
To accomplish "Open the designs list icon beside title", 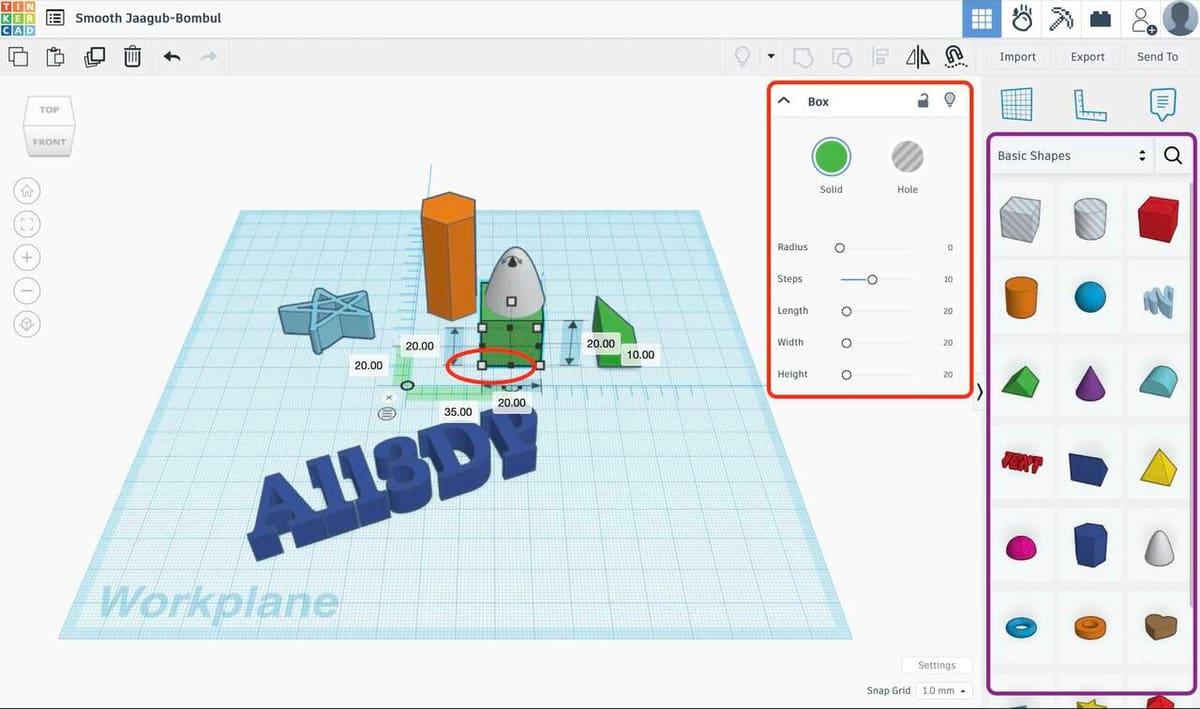I will pyautogui.click(x=55, y=18).
